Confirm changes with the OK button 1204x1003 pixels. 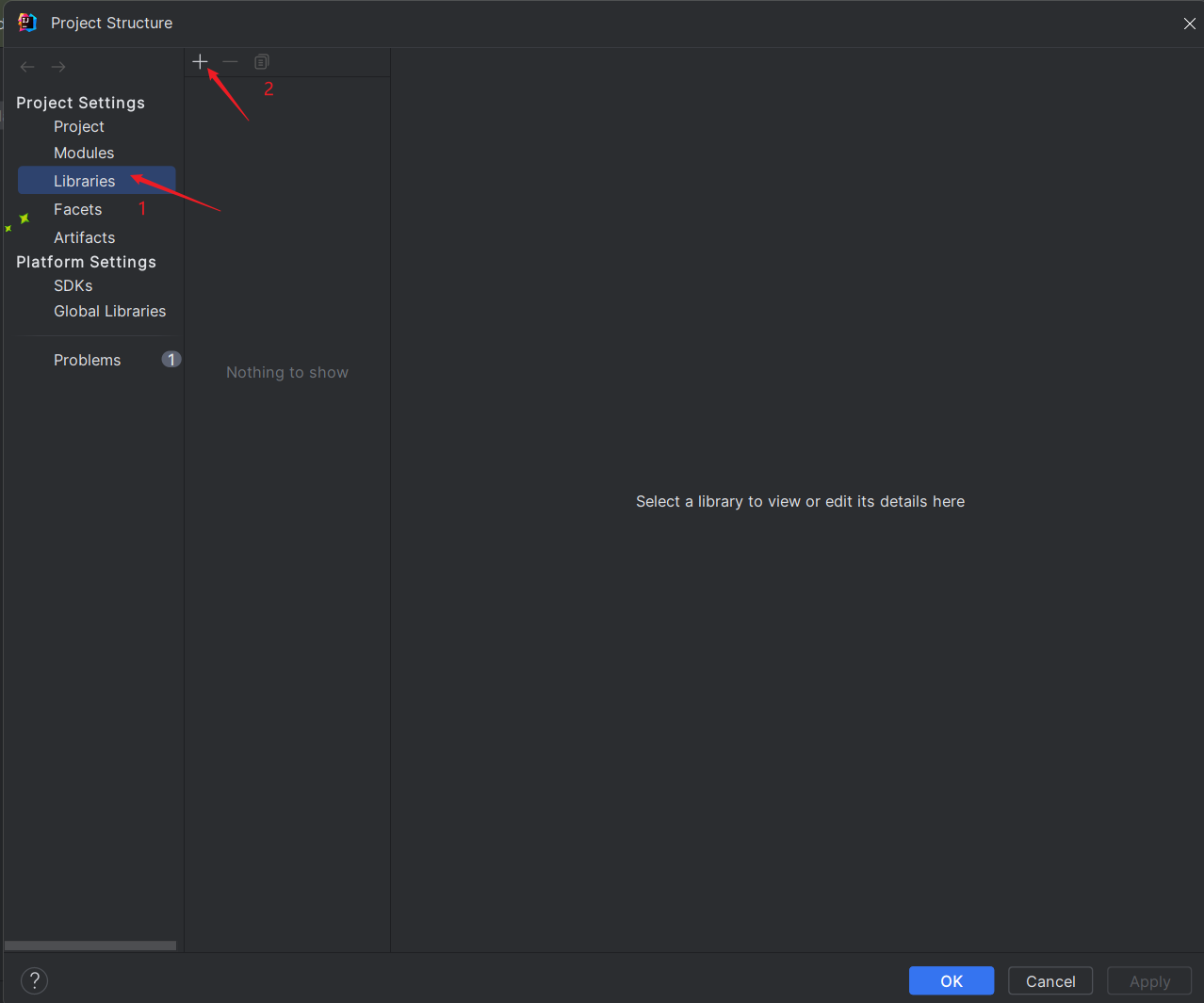click(952, 980)
